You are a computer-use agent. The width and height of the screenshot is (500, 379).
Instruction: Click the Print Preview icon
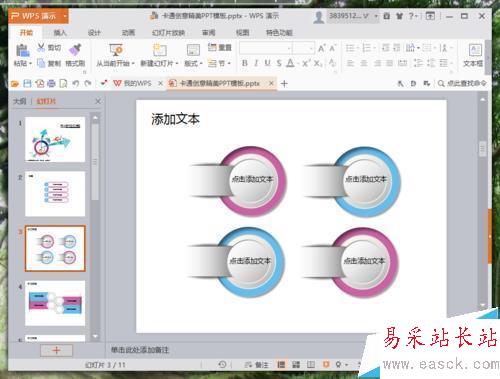pyautogui.click(x=63, y=83)
